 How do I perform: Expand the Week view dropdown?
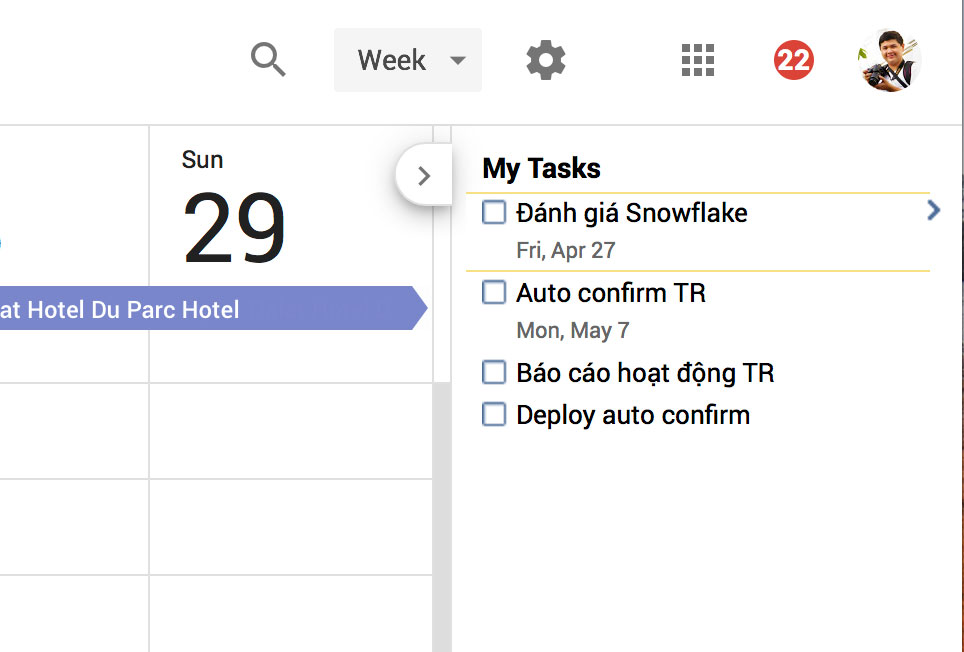408,60
